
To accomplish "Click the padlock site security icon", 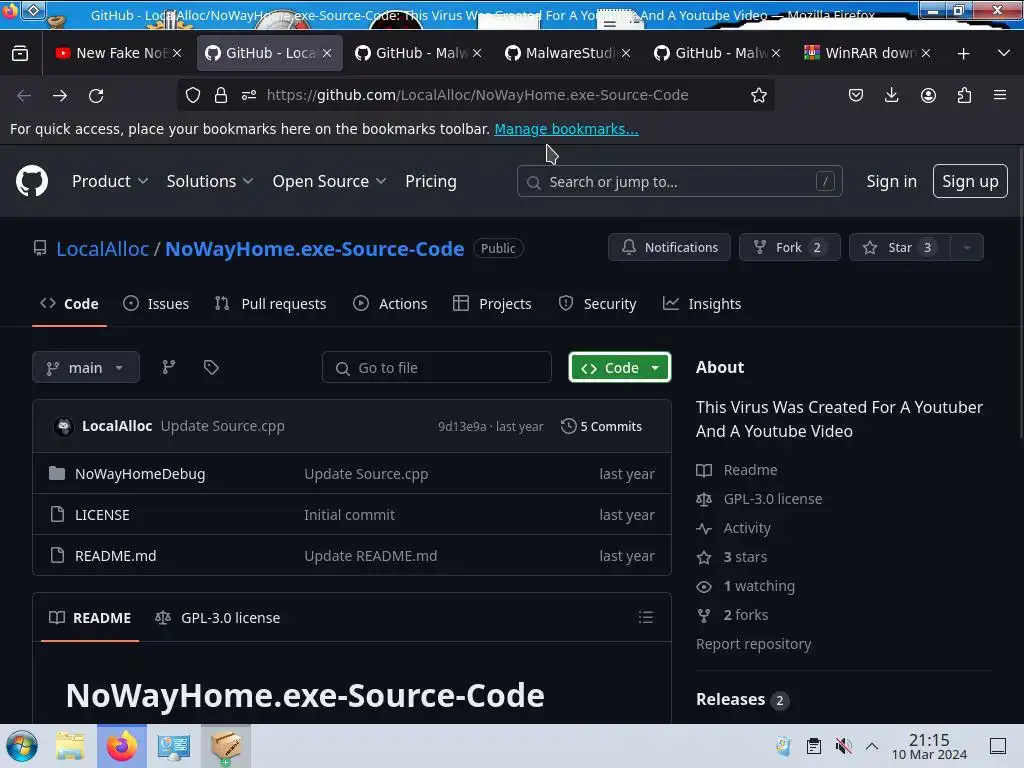I will [x=221, y=95].
